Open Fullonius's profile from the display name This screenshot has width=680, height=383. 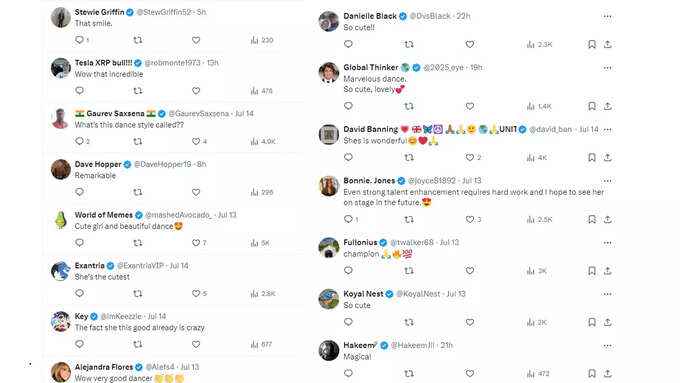point(360,242)
